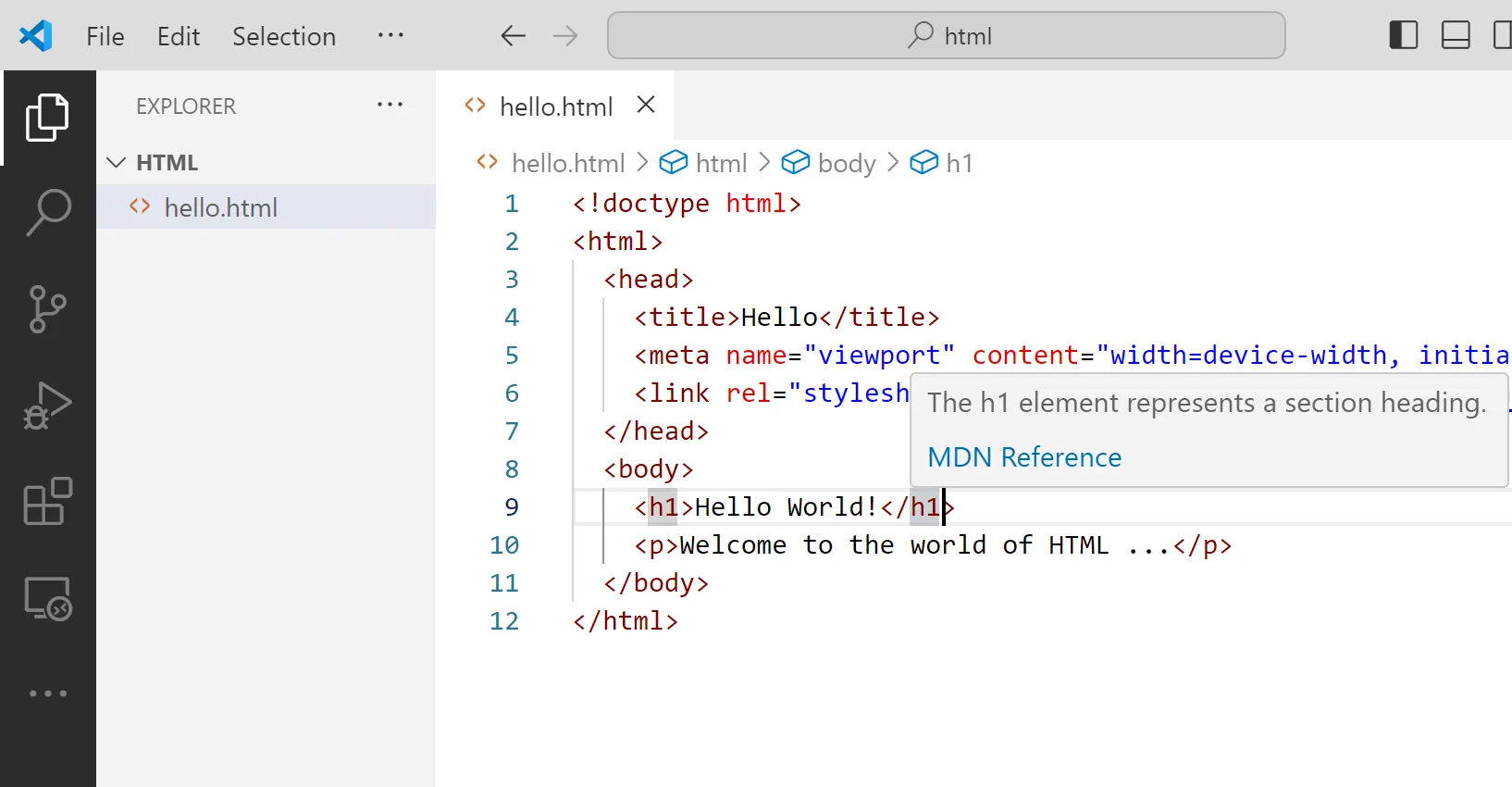Screen dimensions: 1512x787
Task: Expand the hidden menu bar items ellipsis
Action: tap(390, 35)
